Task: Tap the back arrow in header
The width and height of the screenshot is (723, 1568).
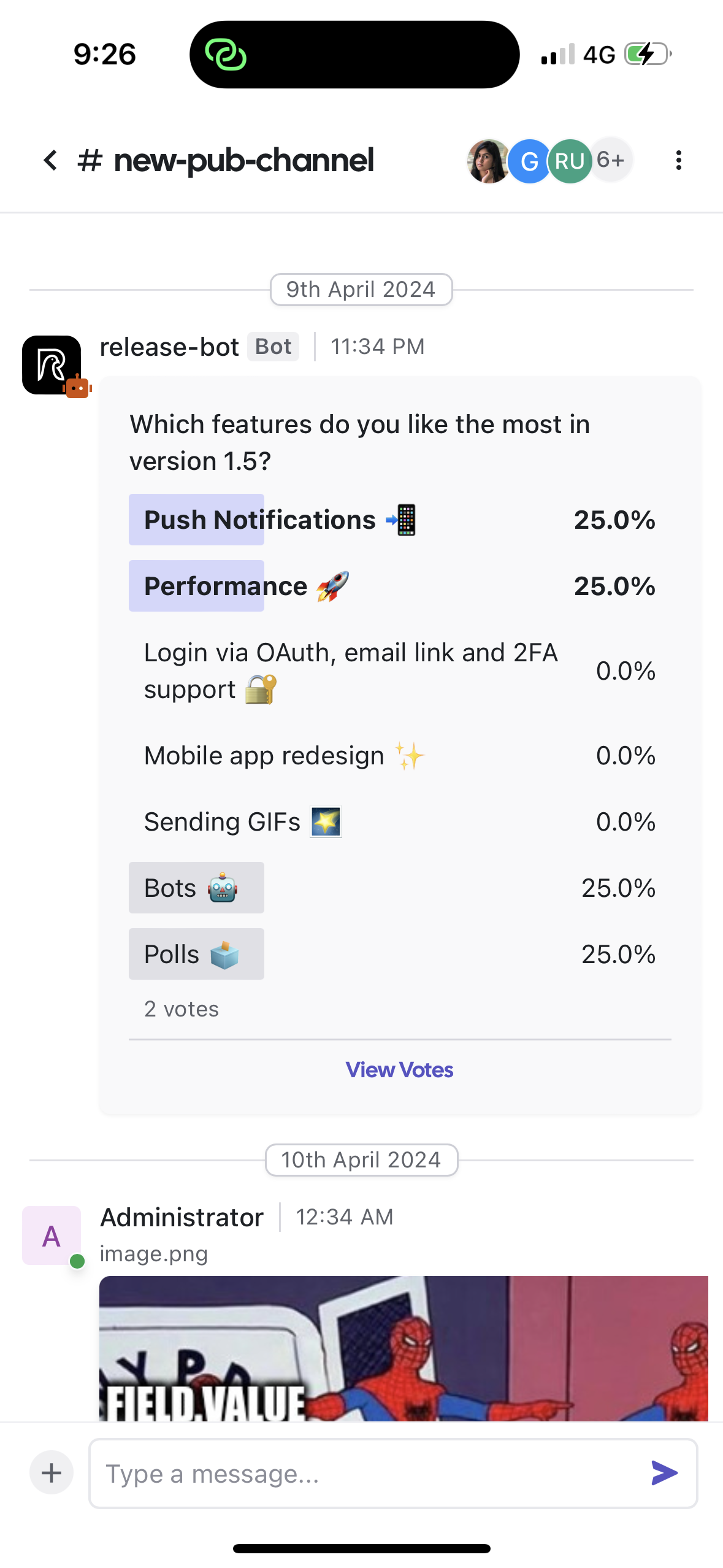Action: [50, 161]
